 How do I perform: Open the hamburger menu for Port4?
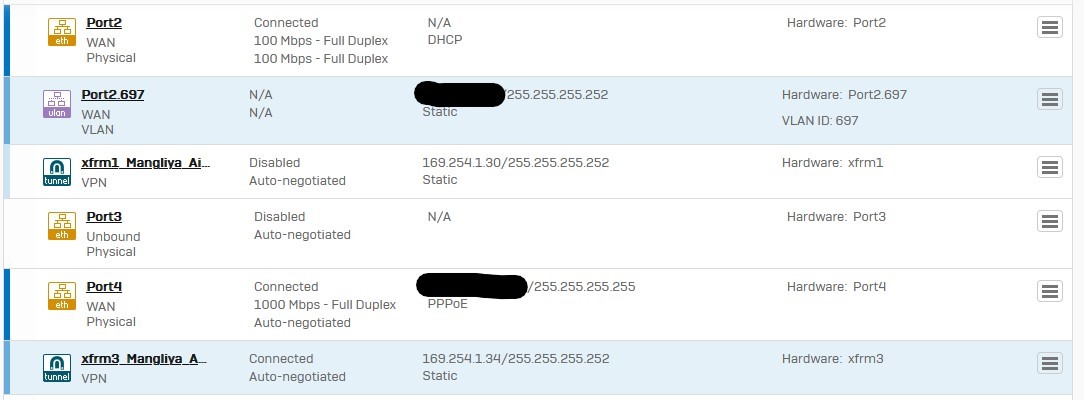pos(1049,292)
